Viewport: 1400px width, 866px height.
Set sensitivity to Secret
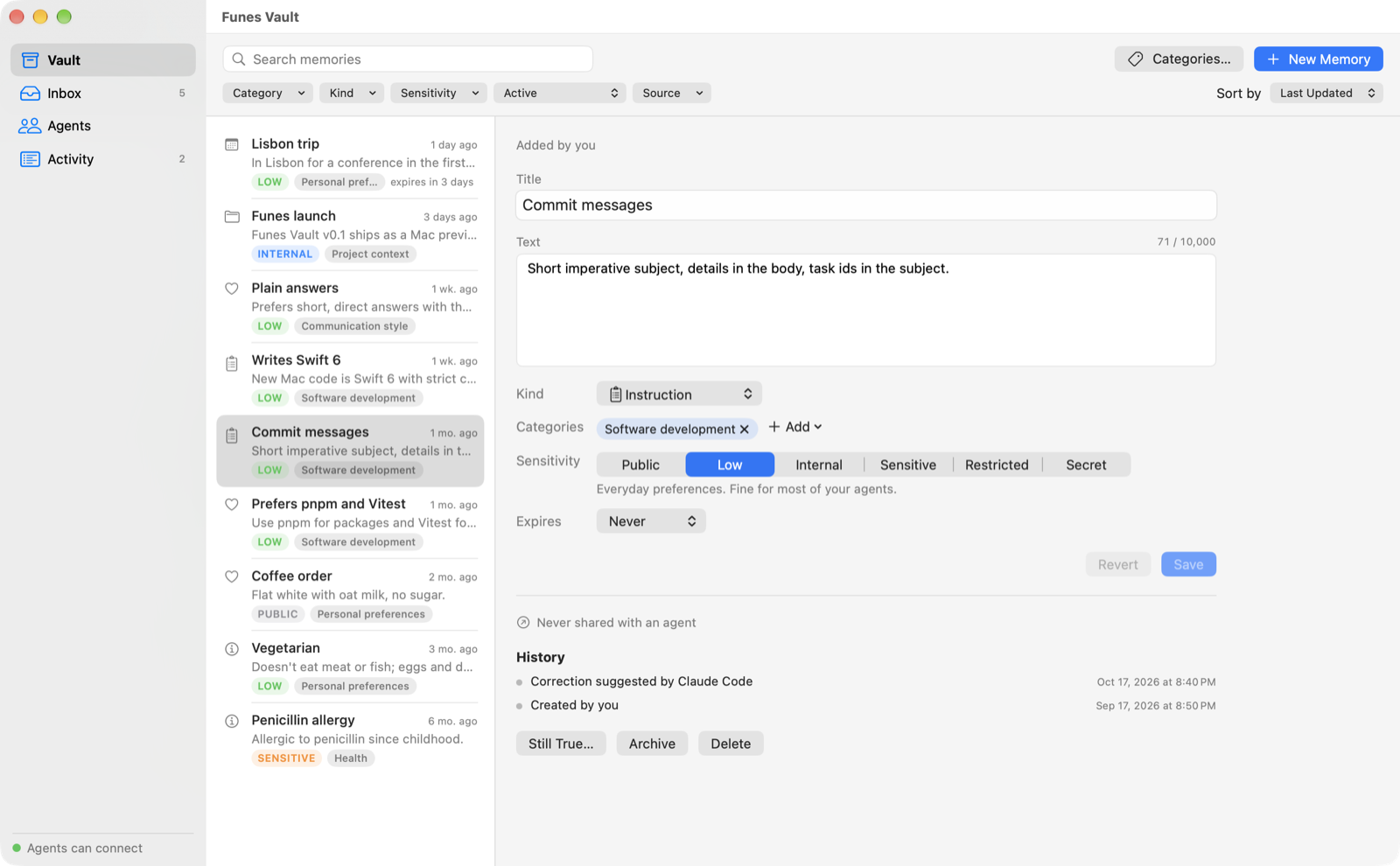(x=1086, y=464)
